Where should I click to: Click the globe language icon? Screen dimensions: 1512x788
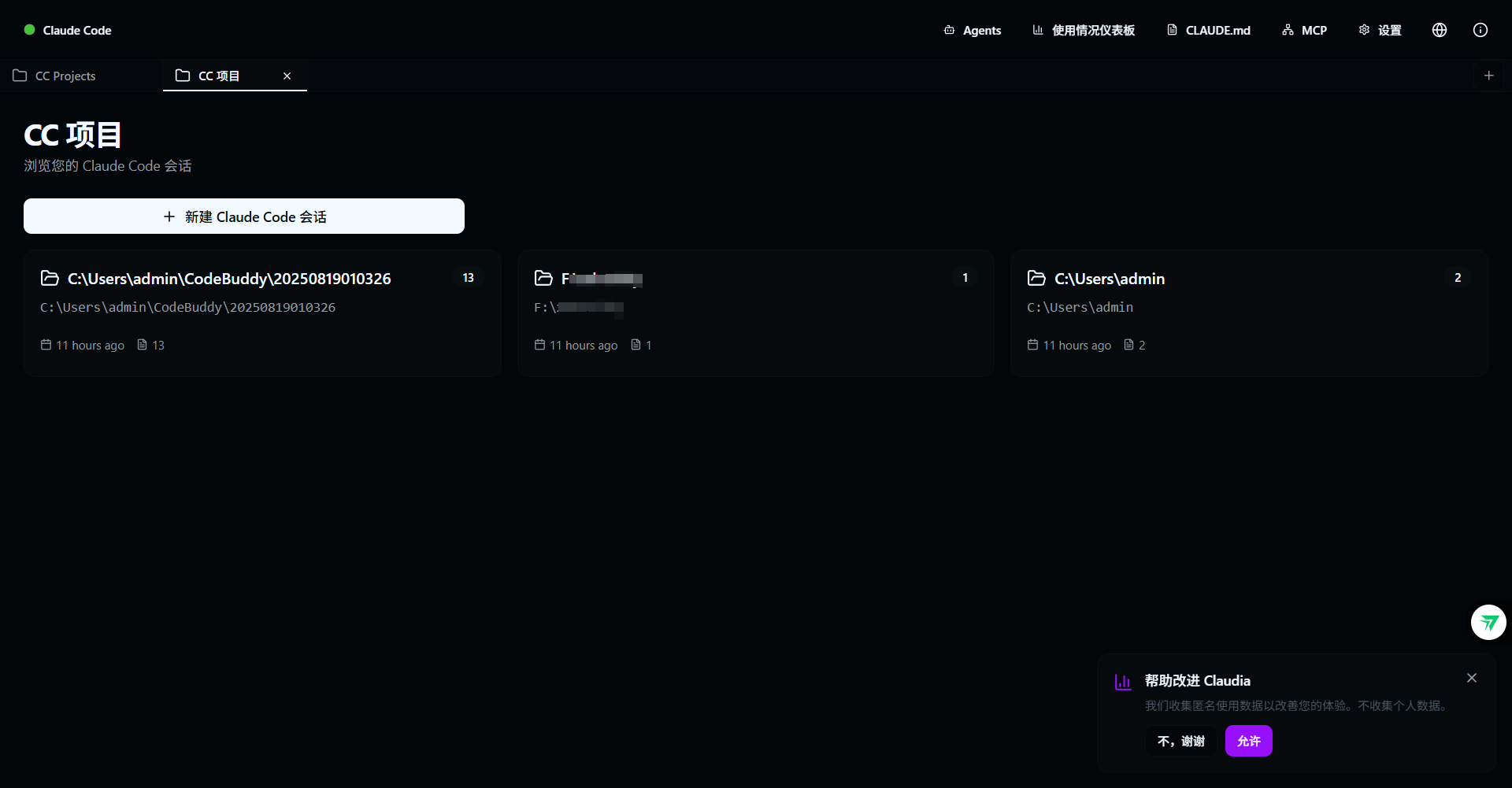click(x=1440, y=30)
